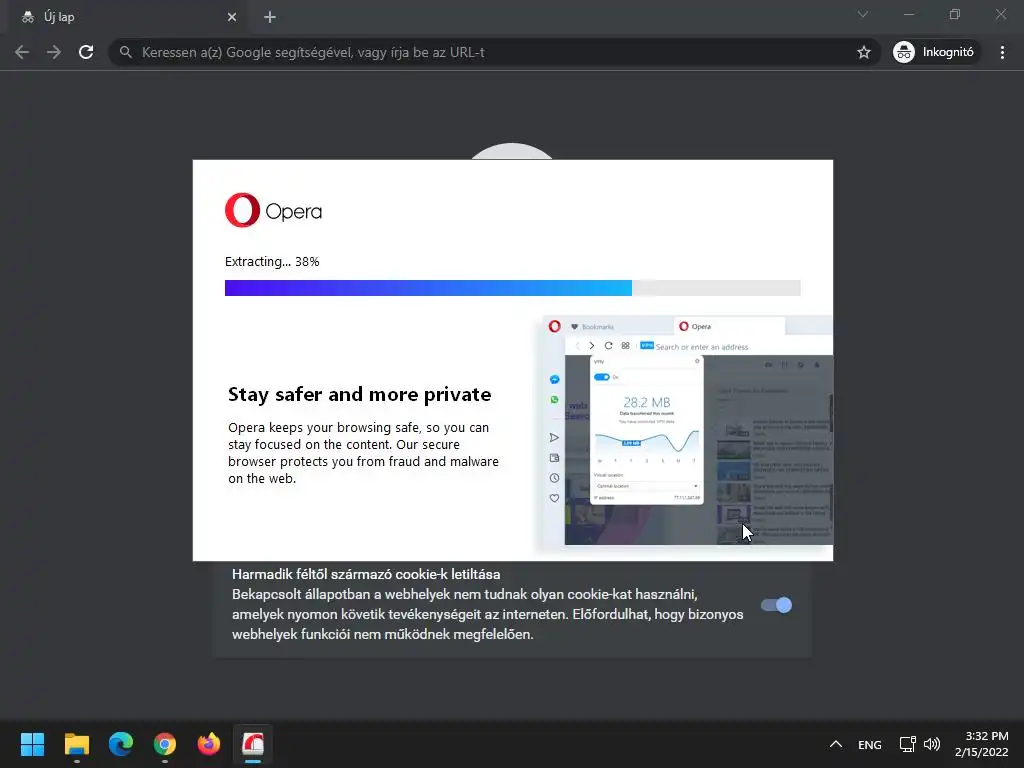
Task: Click the Opera logo in installer
Action: coord(273,210)
